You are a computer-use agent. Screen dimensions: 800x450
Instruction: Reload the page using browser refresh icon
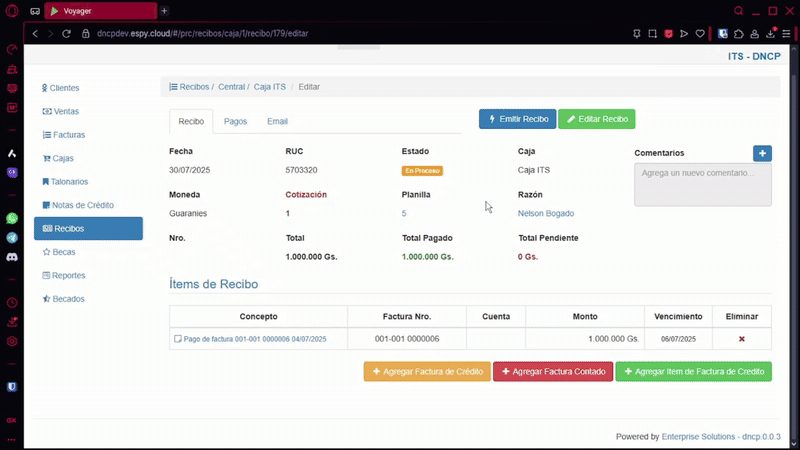[68, 33]
